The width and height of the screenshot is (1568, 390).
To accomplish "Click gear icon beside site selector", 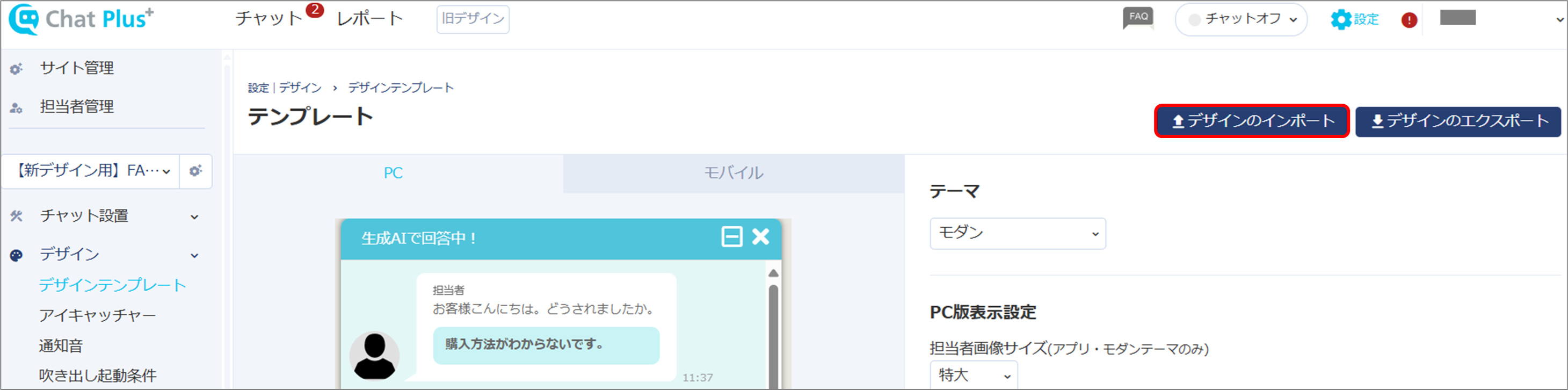I will click(x=195, y=171).
